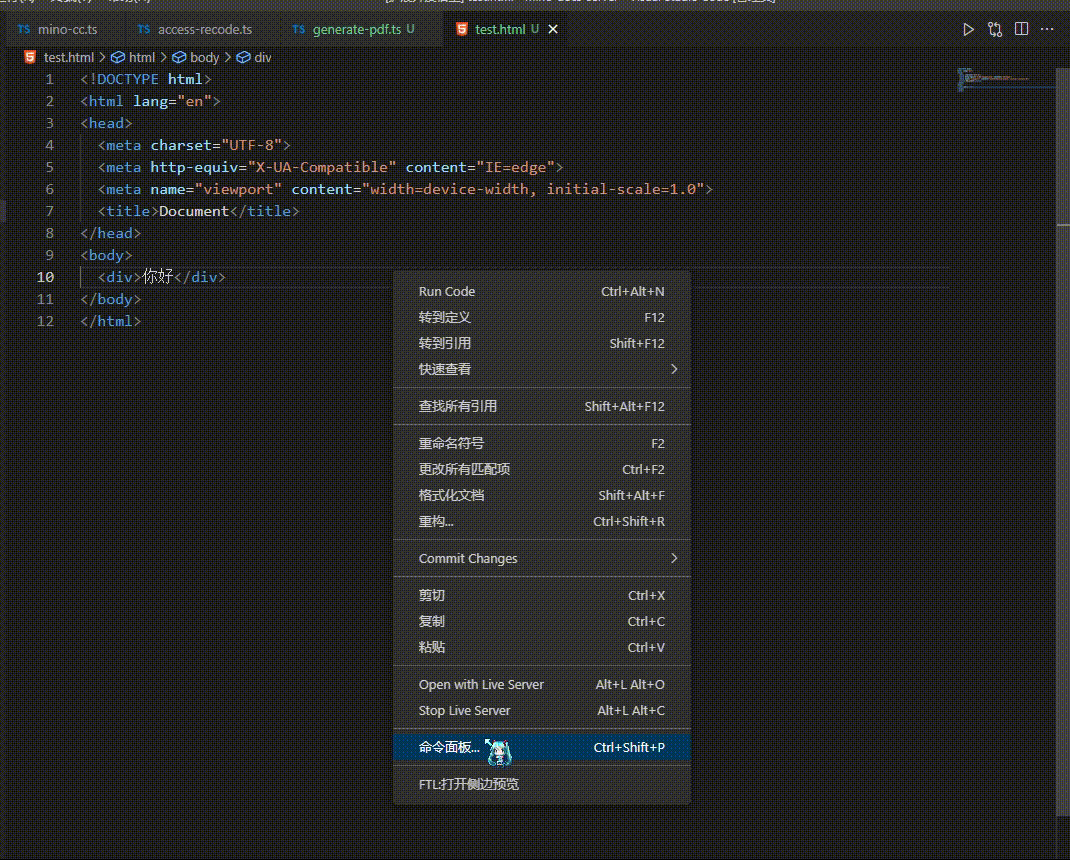Screen dimensions: 1070x860
Task: Click the HTML5 icon in the breadcrumb bar
Action: [29, 57]
